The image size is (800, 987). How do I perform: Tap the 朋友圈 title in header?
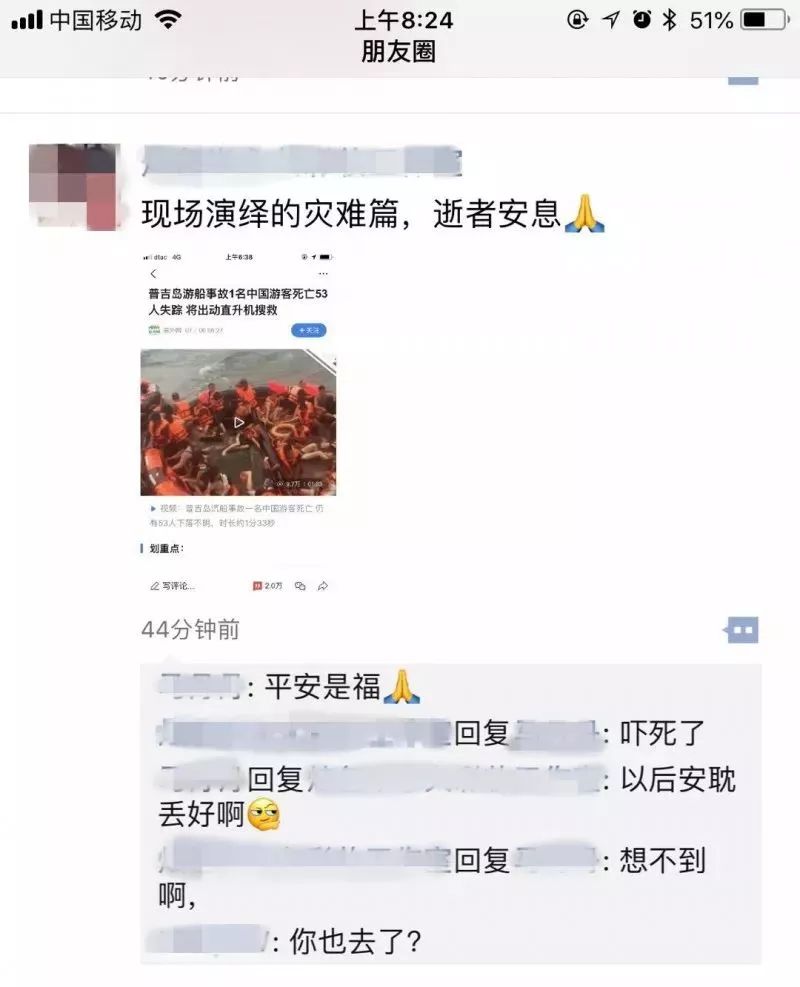399,52
